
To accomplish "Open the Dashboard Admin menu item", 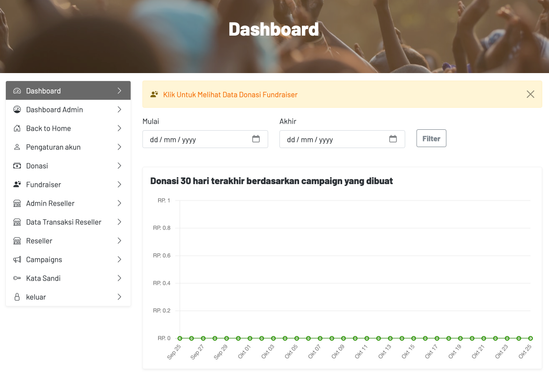I will [68, 109].
